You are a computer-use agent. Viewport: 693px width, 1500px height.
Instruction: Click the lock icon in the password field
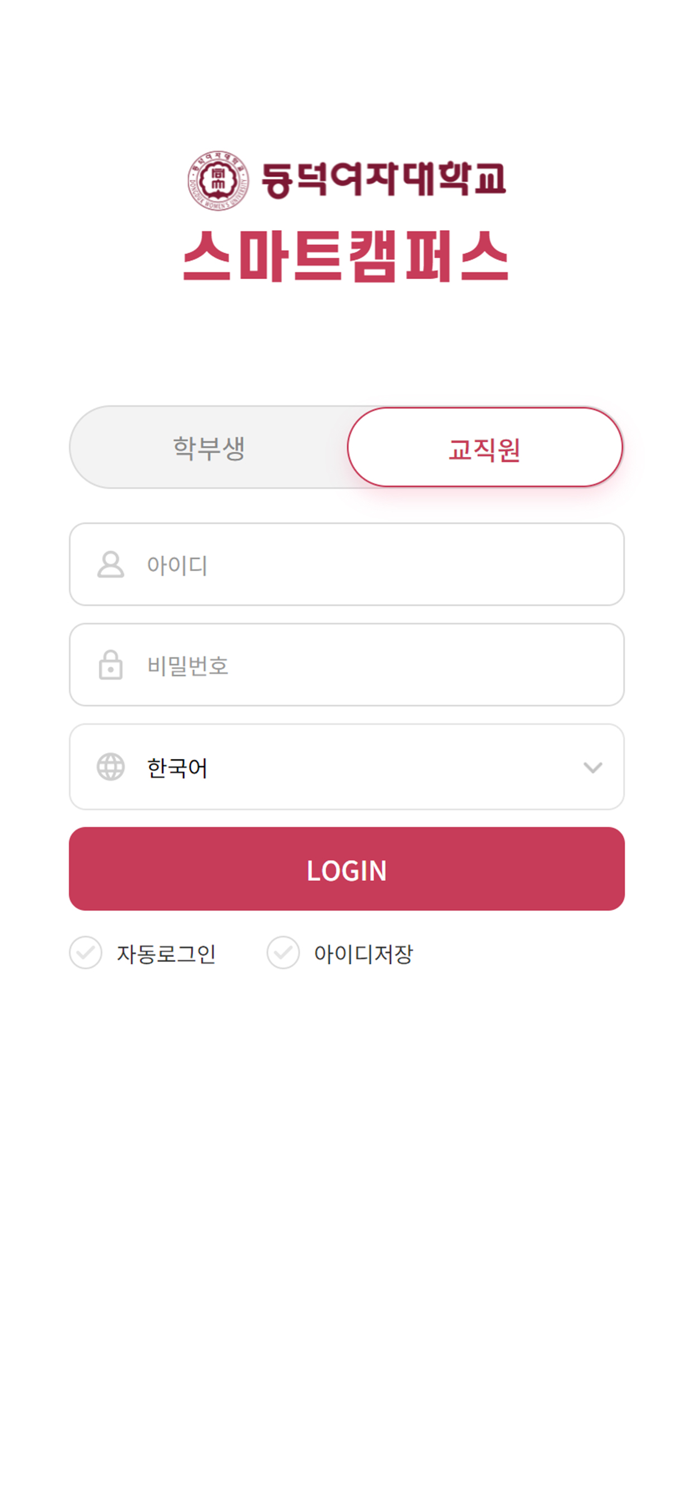coord(110,665)
